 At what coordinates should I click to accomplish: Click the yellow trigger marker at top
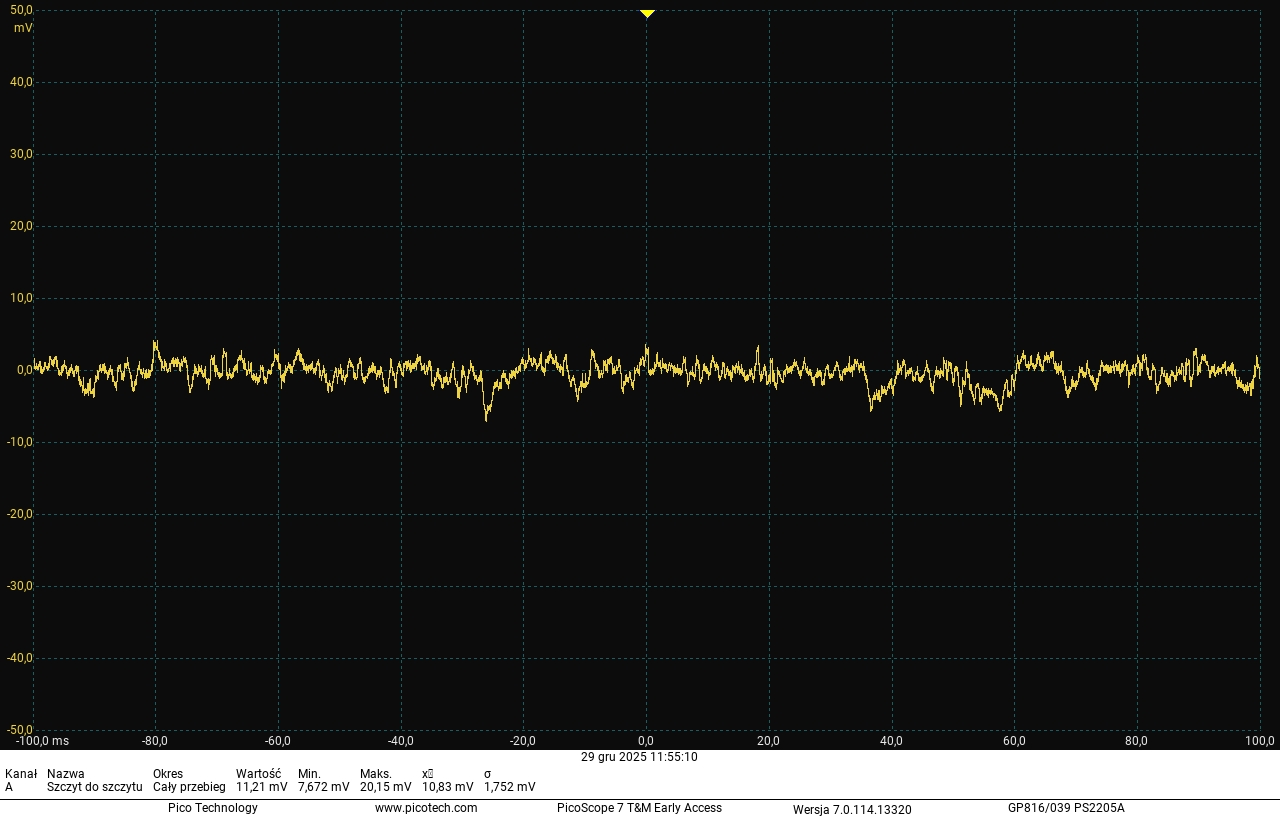pyautogui.click(x=647, y=14)
